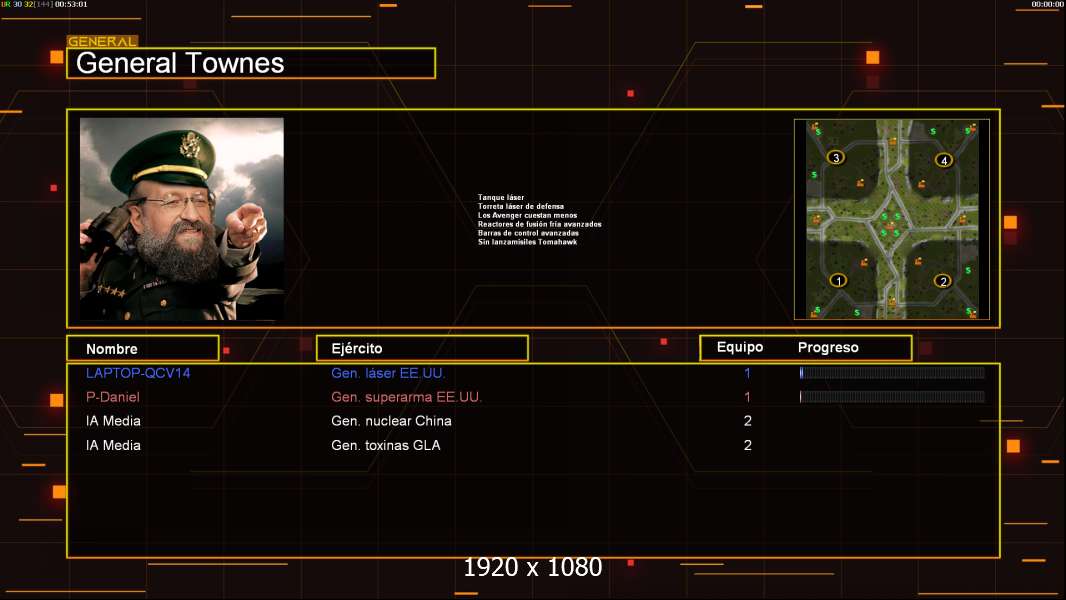This screenshot has width=1066, height=600.
Task: Click Sin lanzamisiles Tomahawk text
Action: pyautogui.click(x=528, y=242)
